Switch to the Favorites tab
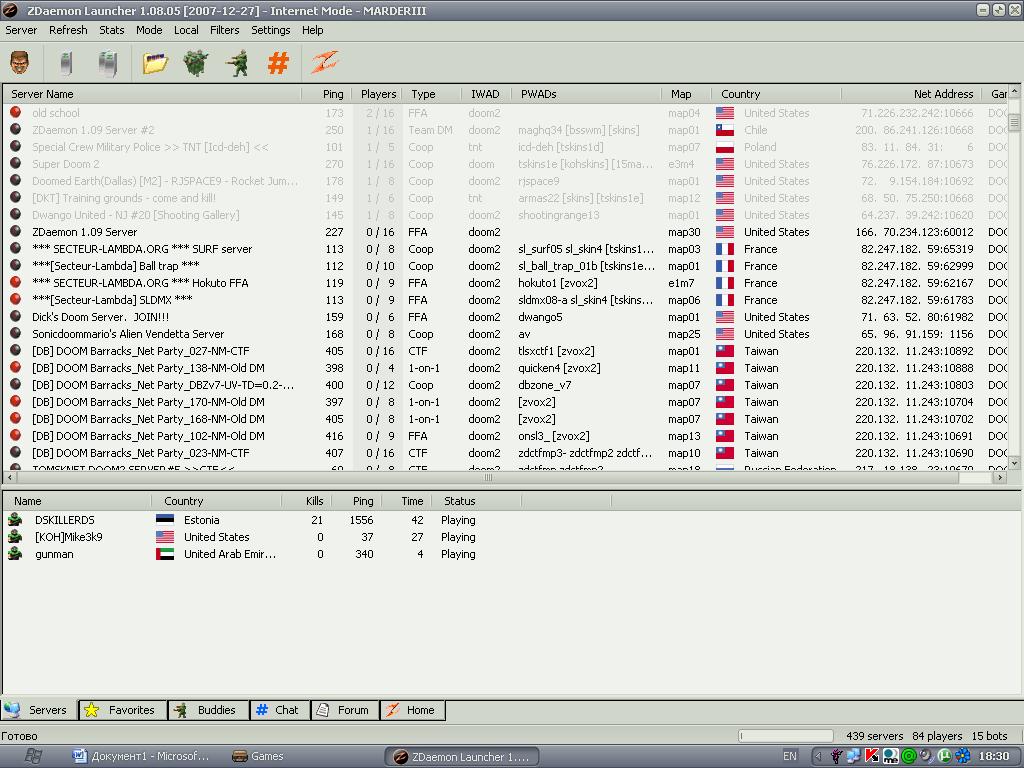1024x768 pixels. point(122,710)
